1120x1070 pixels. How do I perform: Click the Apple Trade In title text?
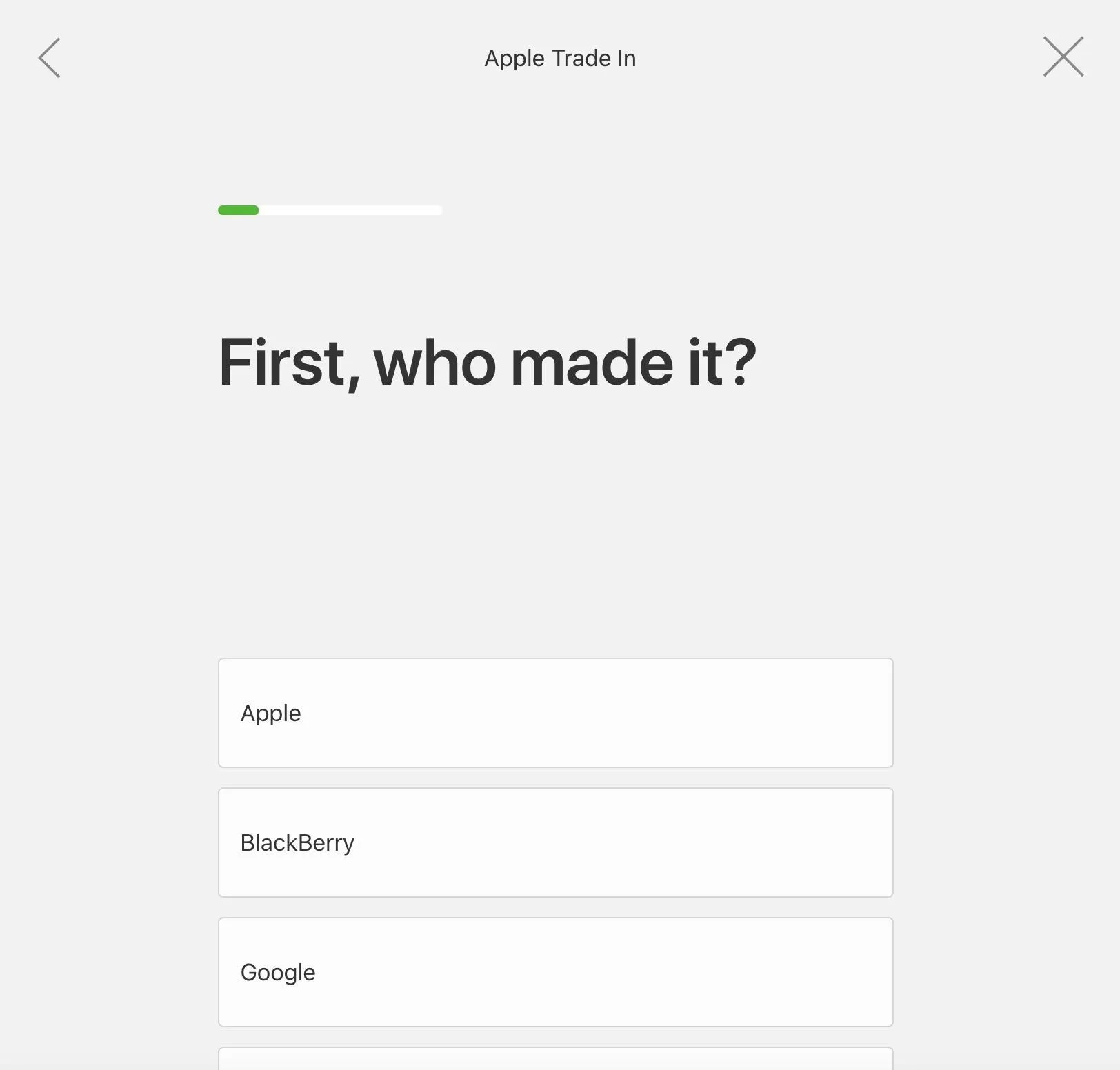[x=560, y=59]
